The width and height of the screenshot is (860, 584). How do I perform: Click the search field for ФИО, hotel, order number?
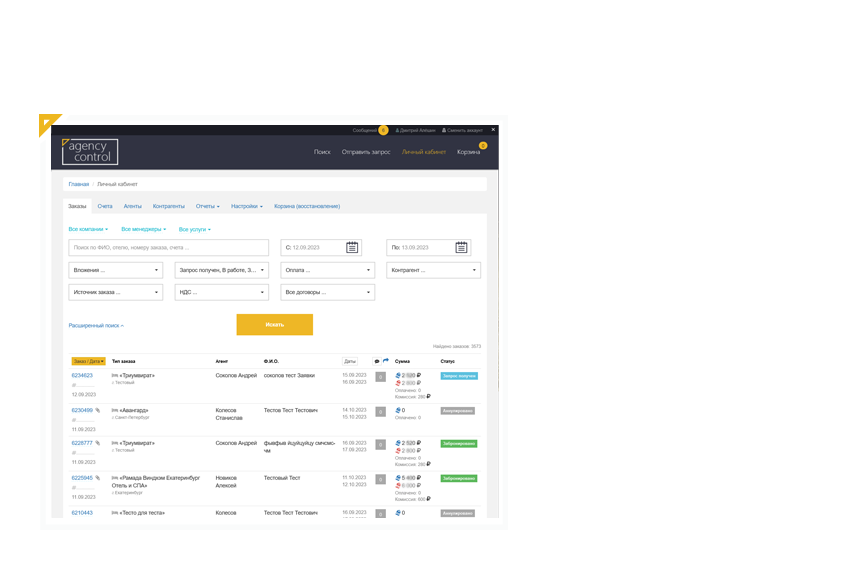pos(168,247)
